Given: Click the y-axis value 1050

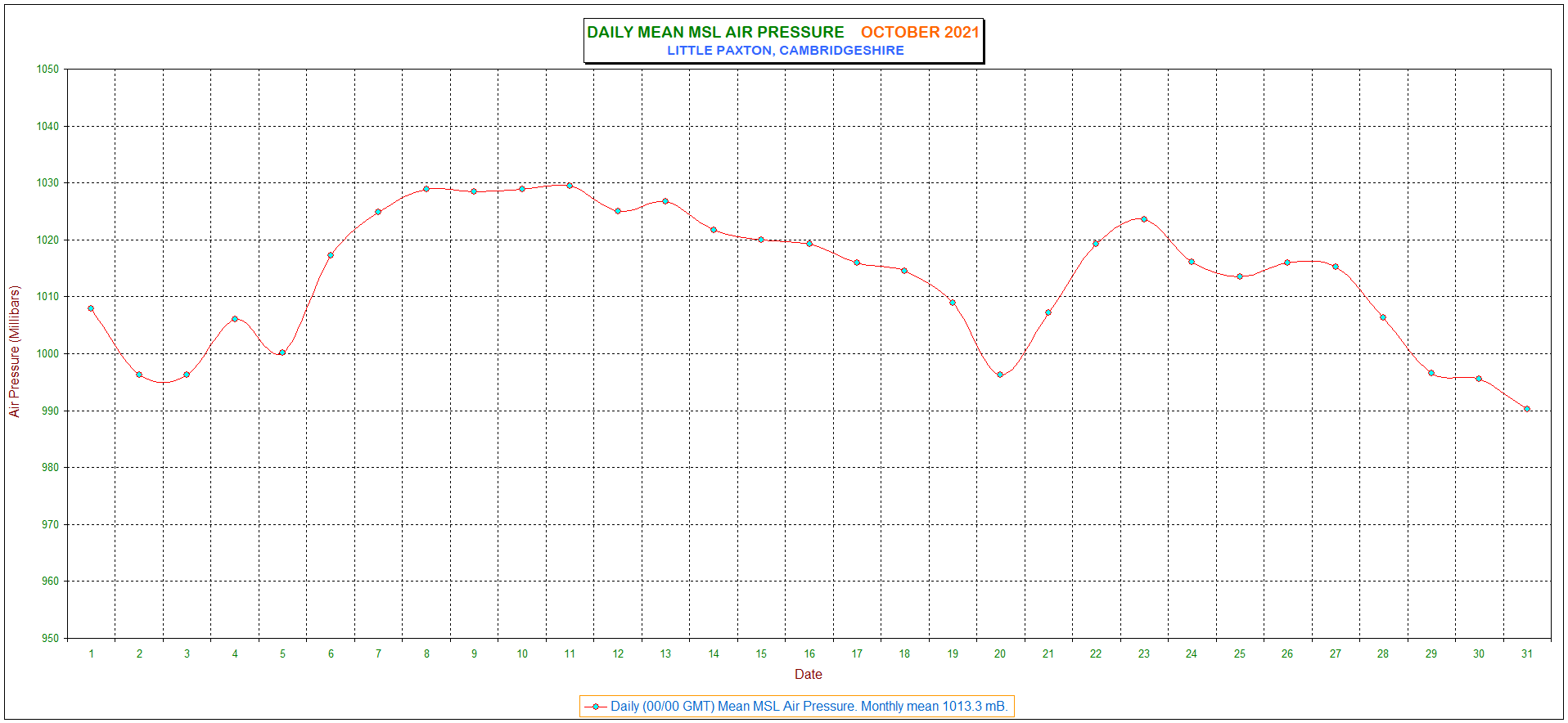Looking at the screenshot, I should 47,70.
